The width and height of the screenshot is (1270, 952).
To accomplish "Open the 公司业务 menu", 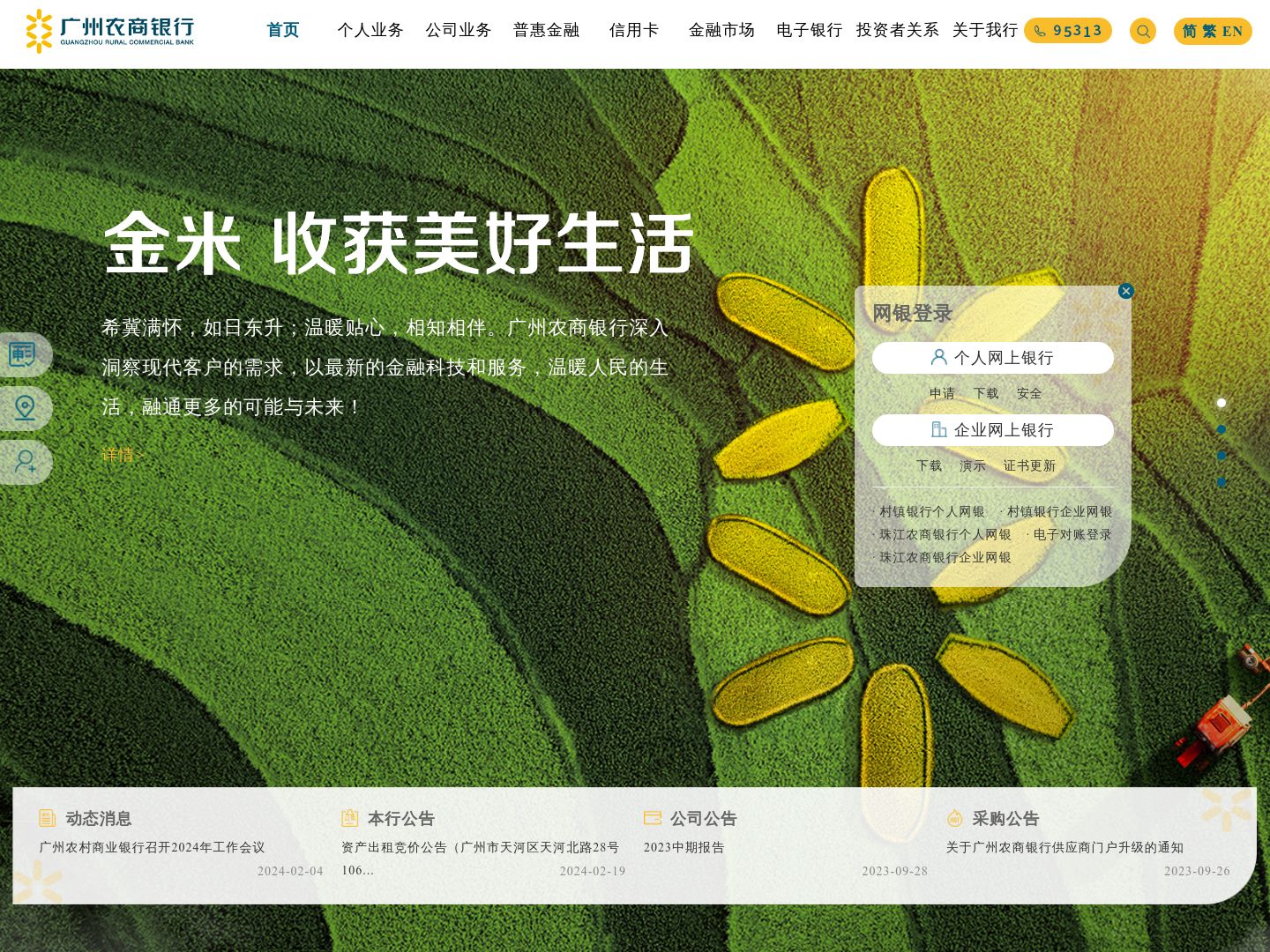I will point(459,30).
